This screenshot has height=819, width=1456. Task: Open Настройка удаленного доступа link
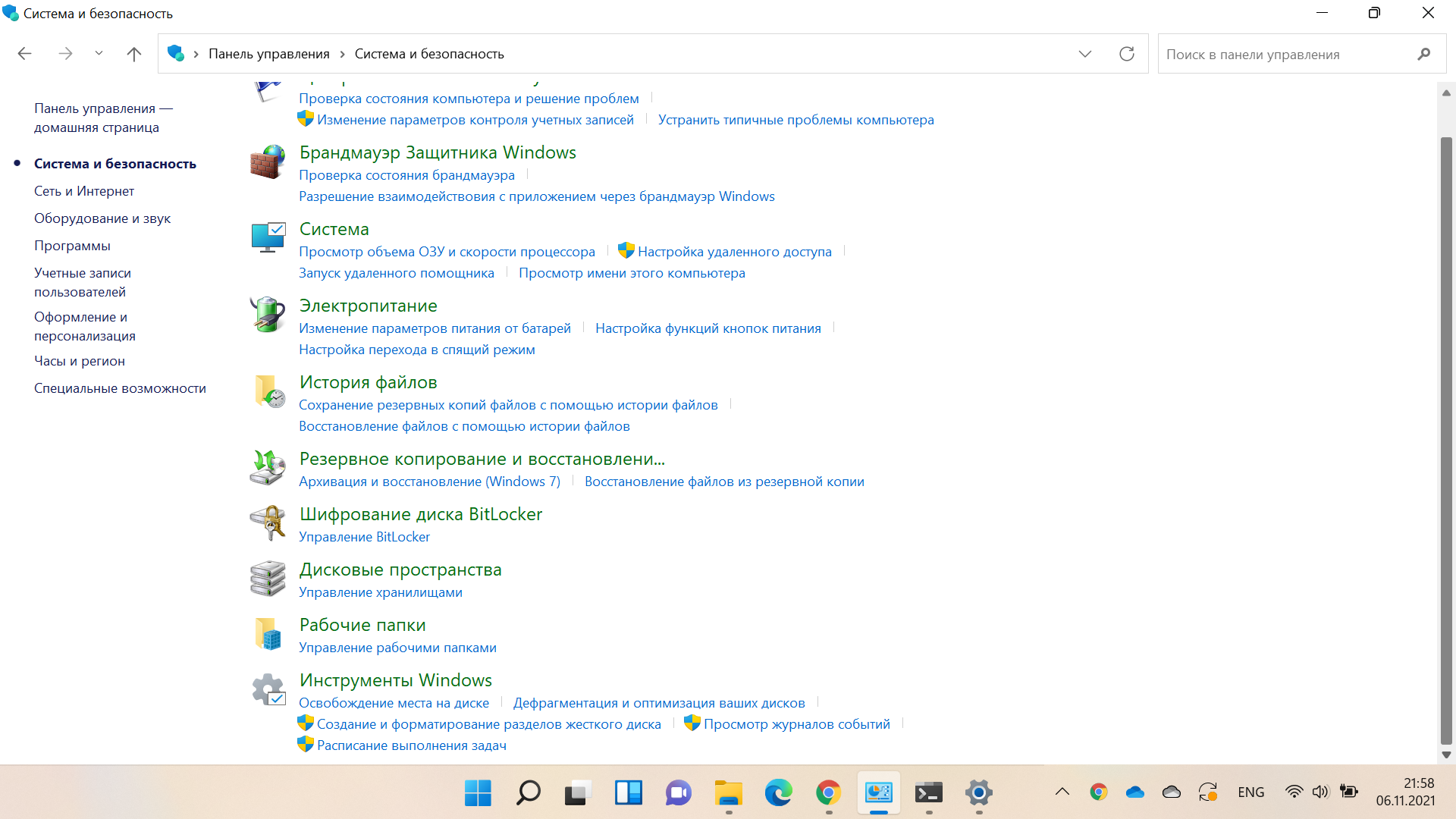point(734,252)
